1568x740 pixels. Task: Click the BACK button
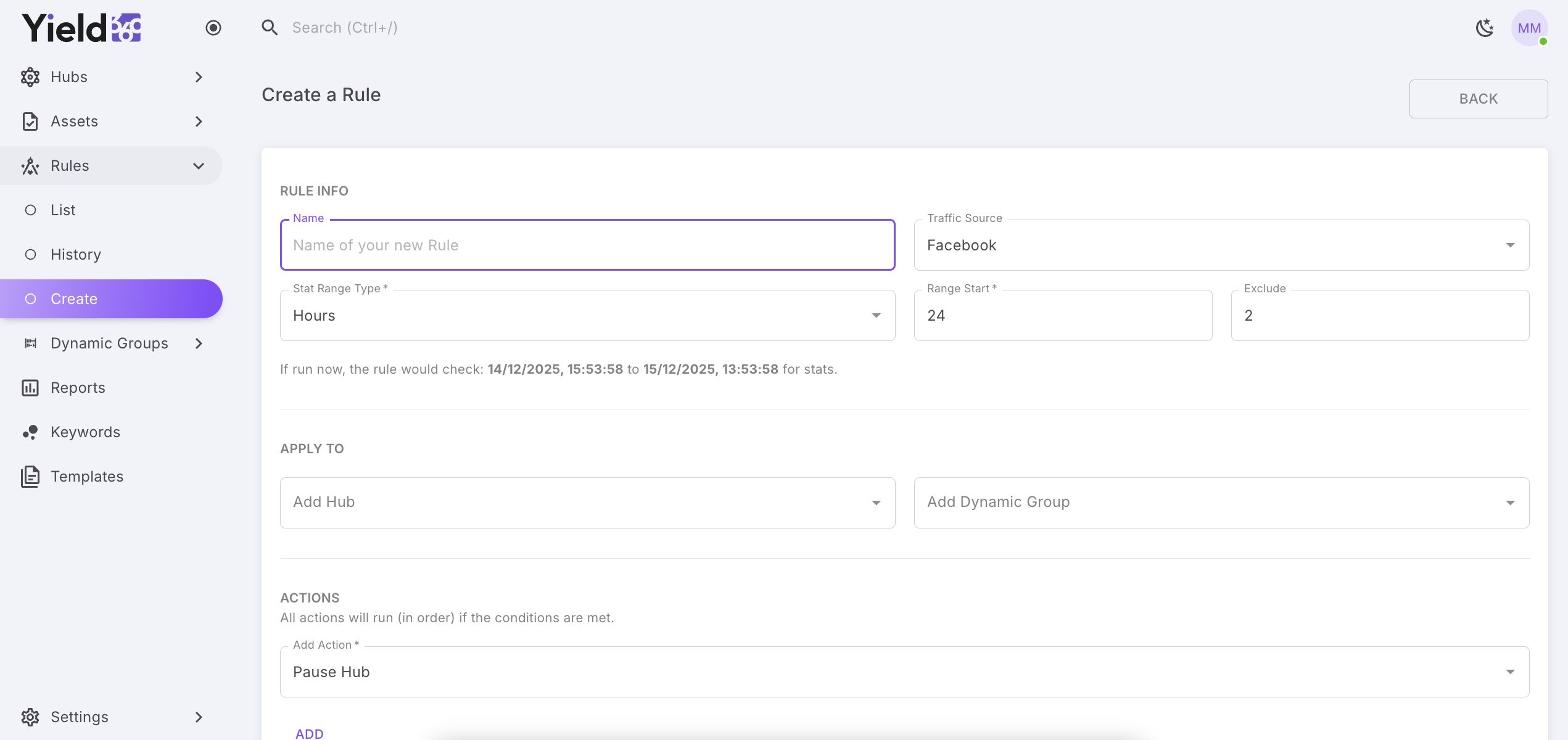pyautogui.click(x=1478, y=99)
